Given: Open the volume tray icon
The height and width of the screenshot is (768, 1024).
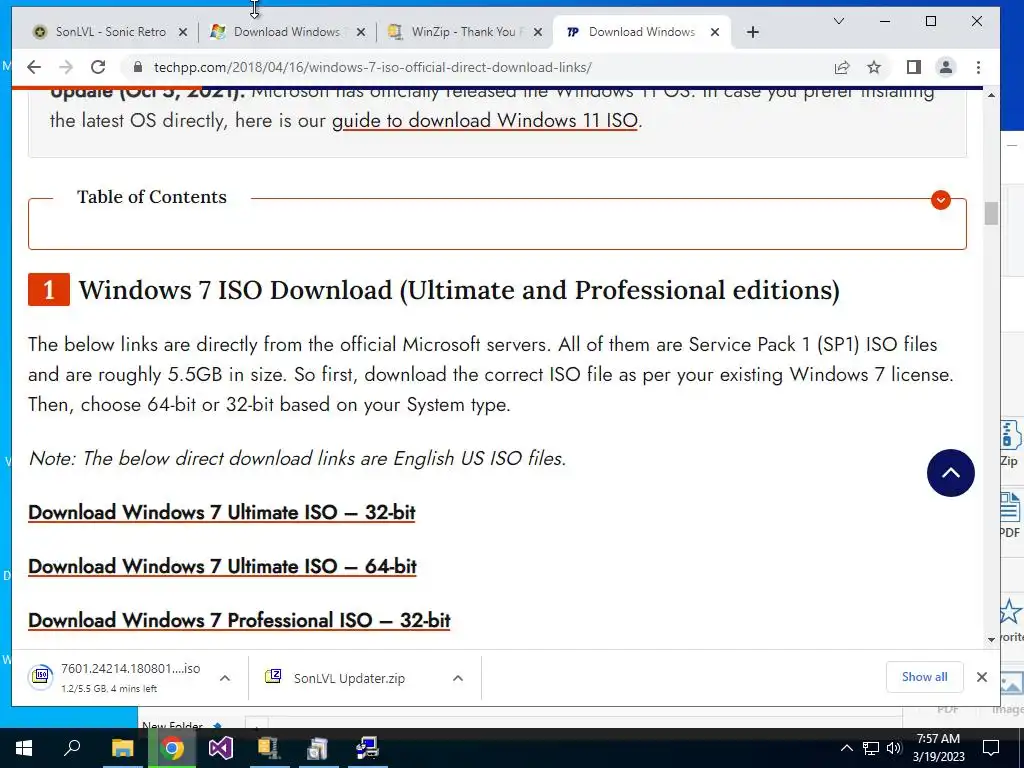Looking at the screenshot, I should click(894, 748).
